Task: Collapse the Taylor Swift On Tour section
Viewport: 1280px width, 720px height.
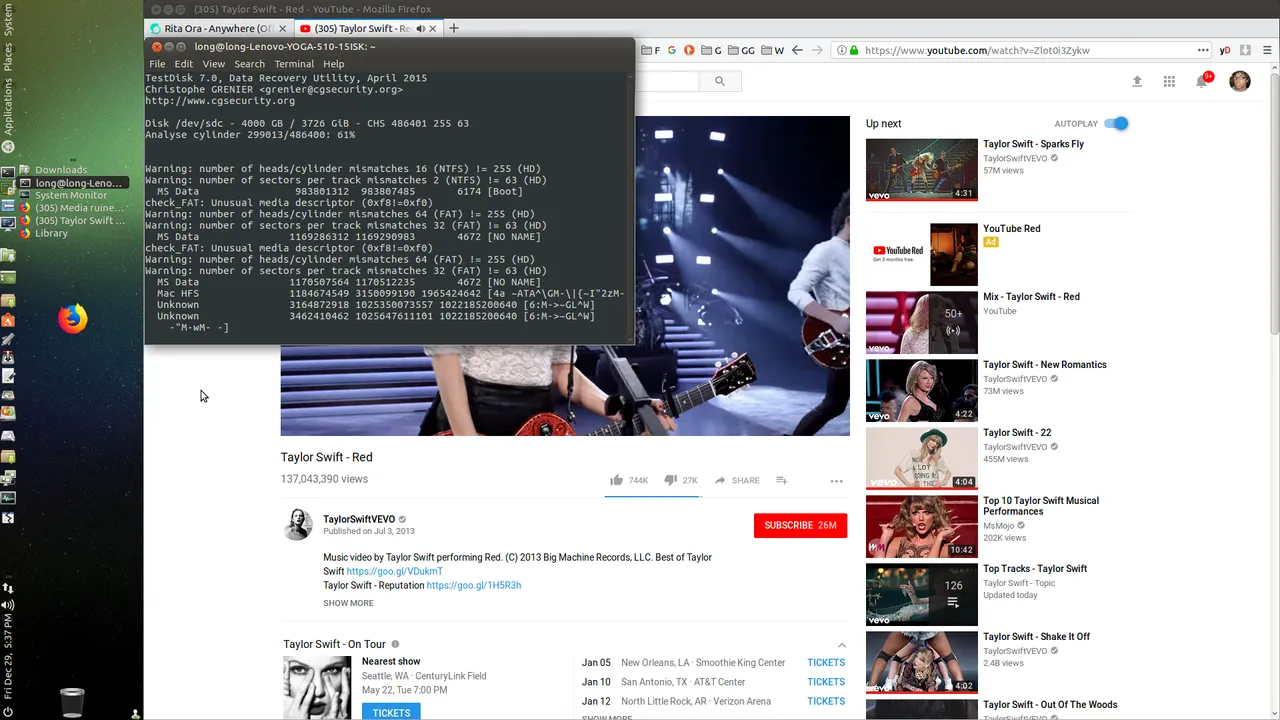Action: pos(841,645)
